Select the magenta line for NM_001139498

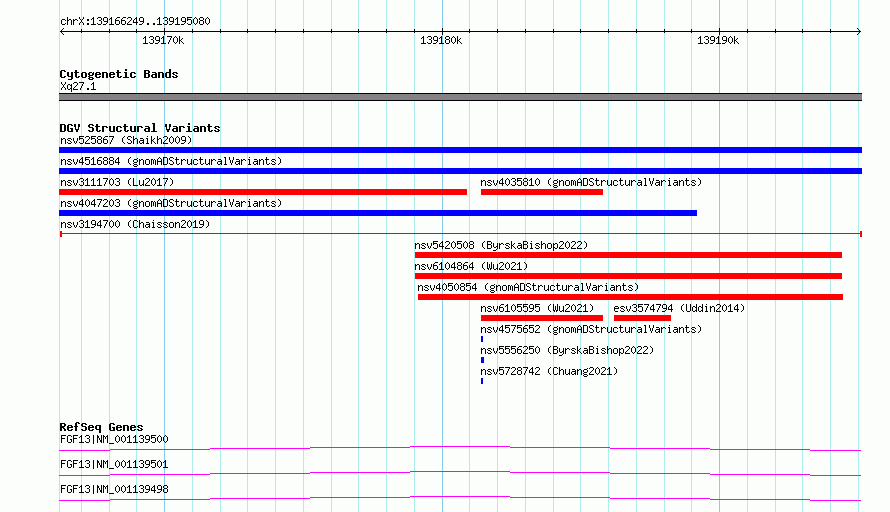pos(460,498)
